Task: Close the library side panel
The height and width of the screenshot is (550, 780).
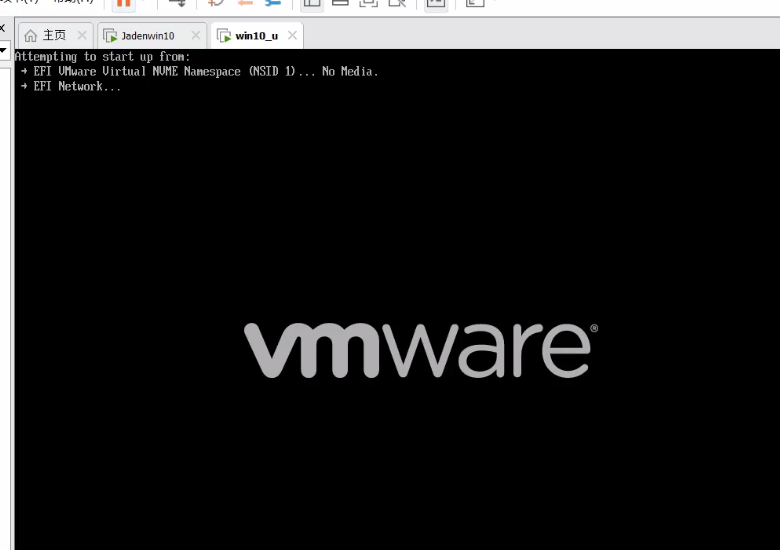Action: point(2,28)
